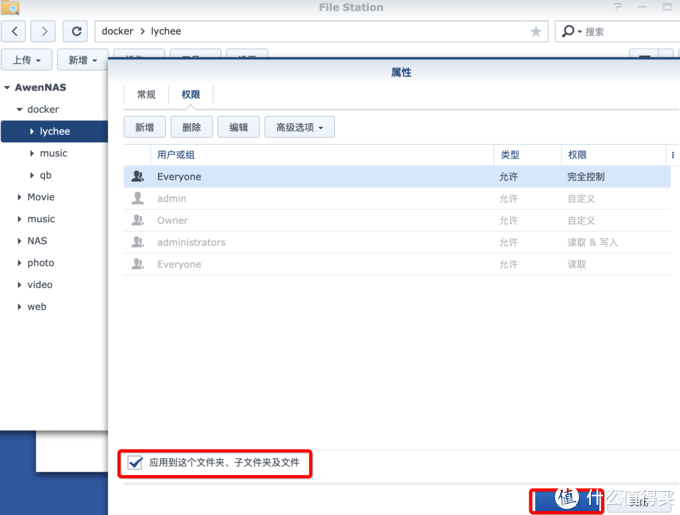Click the File Station folder icon
The width and height of the screenshot is (680, 515).
coord(10,7)
